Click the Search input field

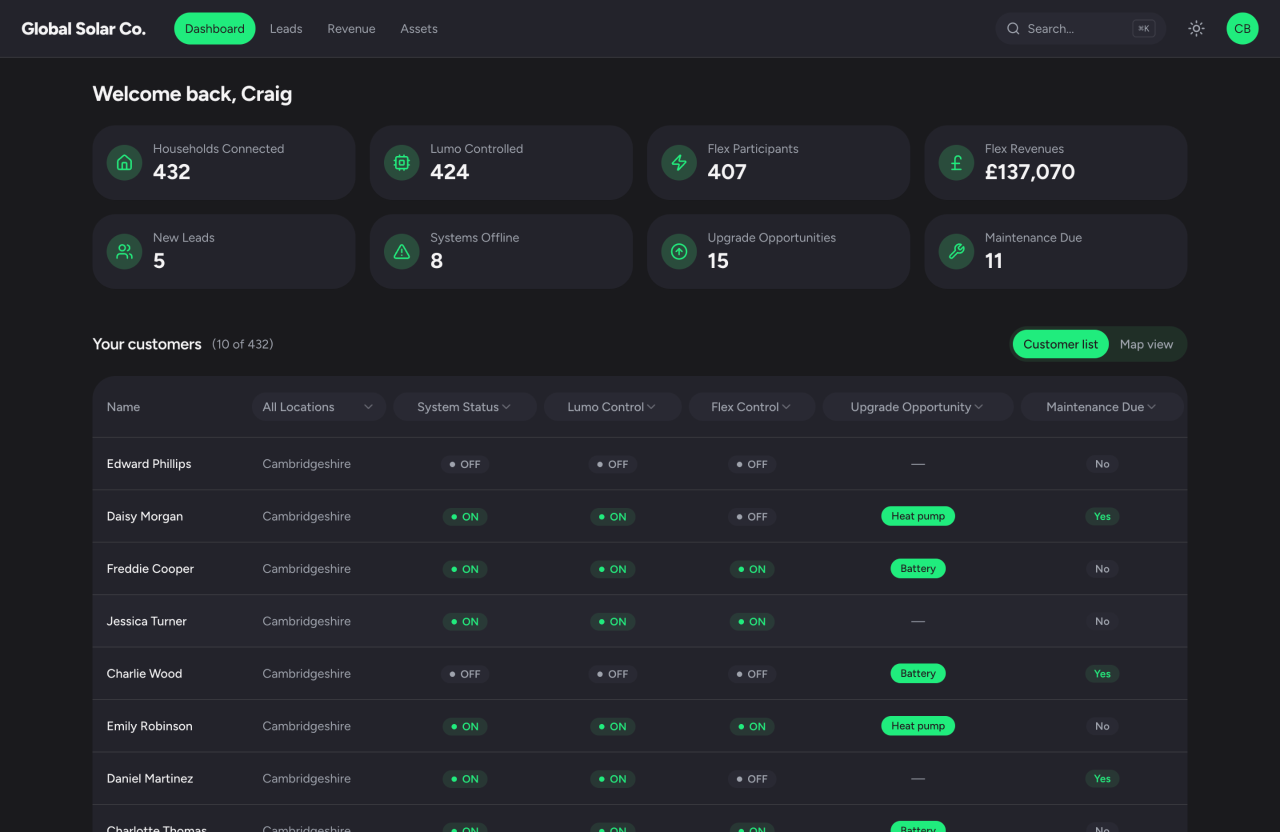click(1081, 29)
